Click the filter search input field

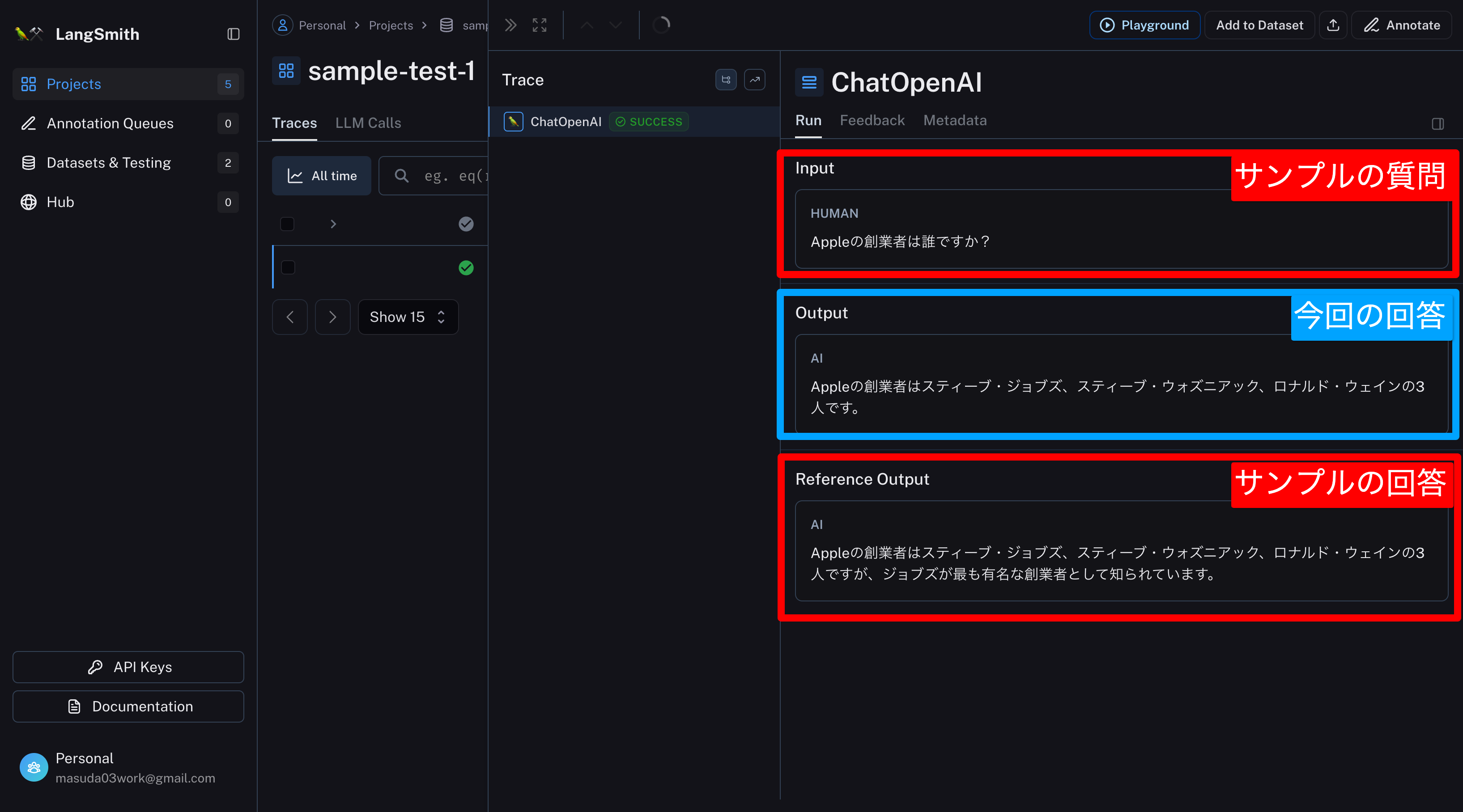pyautogui.click(x=434, y=176)
